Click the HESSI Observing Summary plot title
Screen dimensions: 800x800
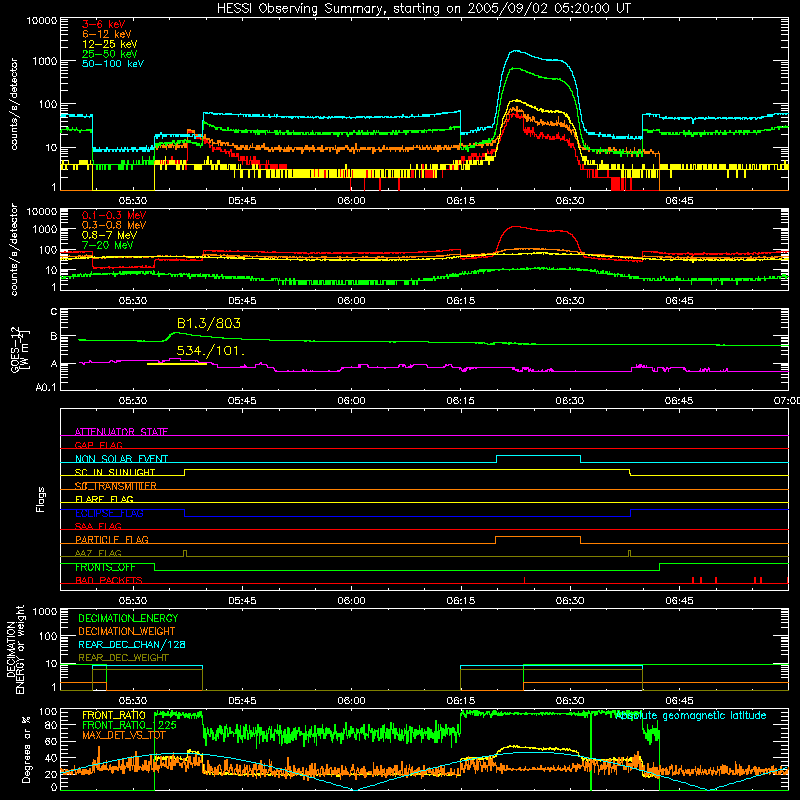point(423,9)
